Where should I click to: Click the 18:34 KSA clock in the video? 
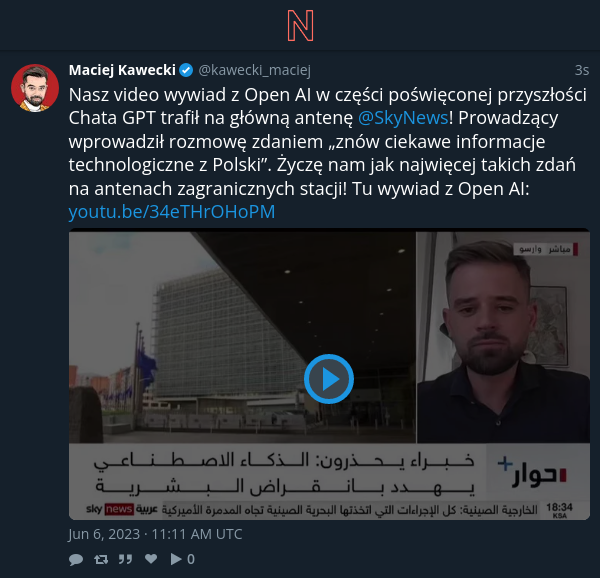[559, 510]
